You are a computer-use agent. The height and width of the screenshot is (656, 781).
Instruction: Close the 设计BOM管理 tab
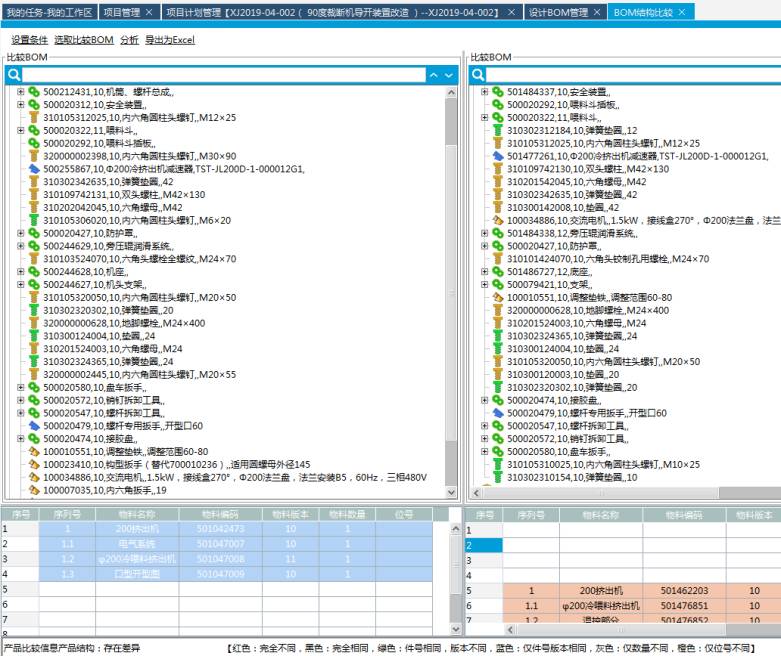(597, 12)
